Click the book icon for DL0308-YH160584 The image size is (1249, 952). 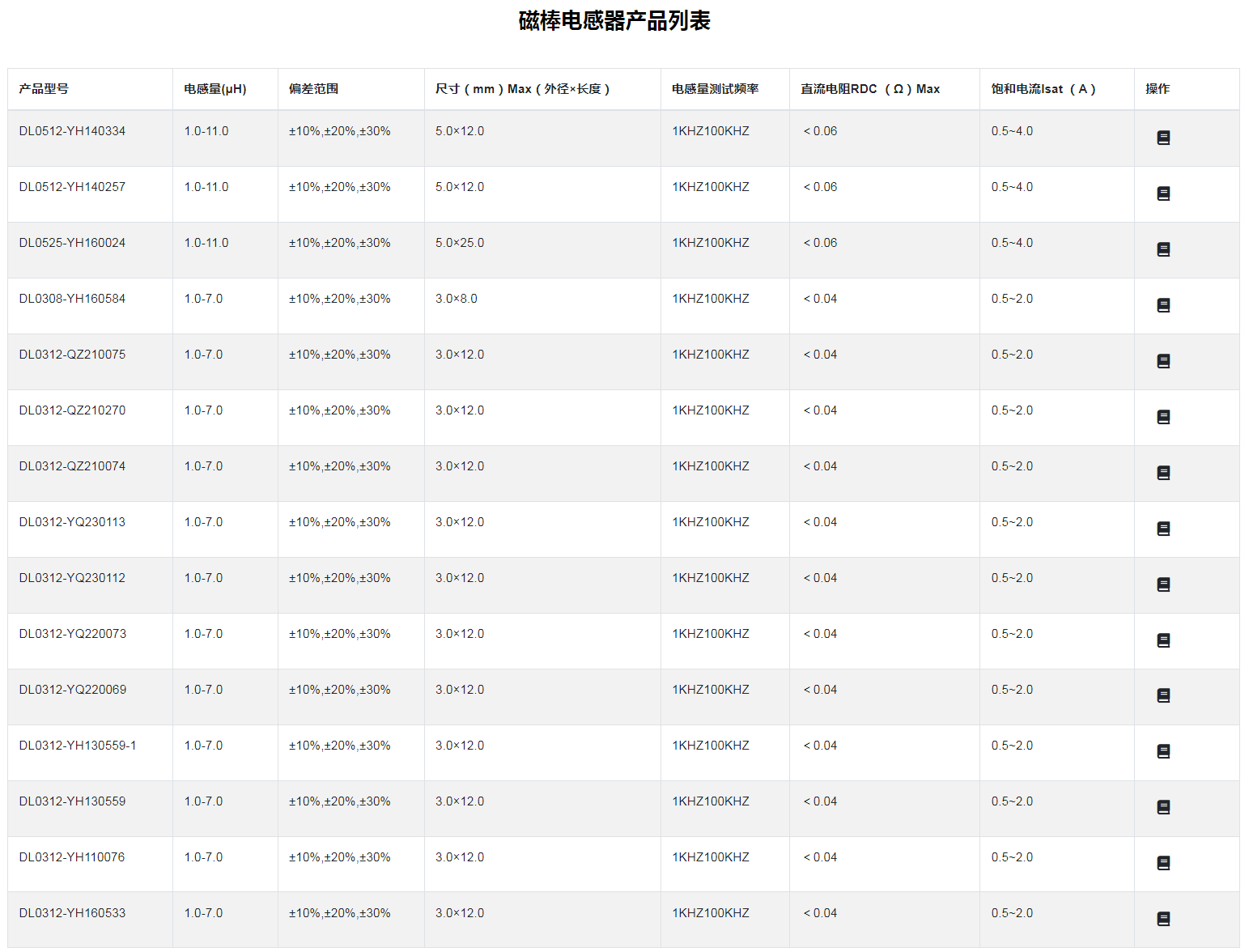coord(1163,305)
